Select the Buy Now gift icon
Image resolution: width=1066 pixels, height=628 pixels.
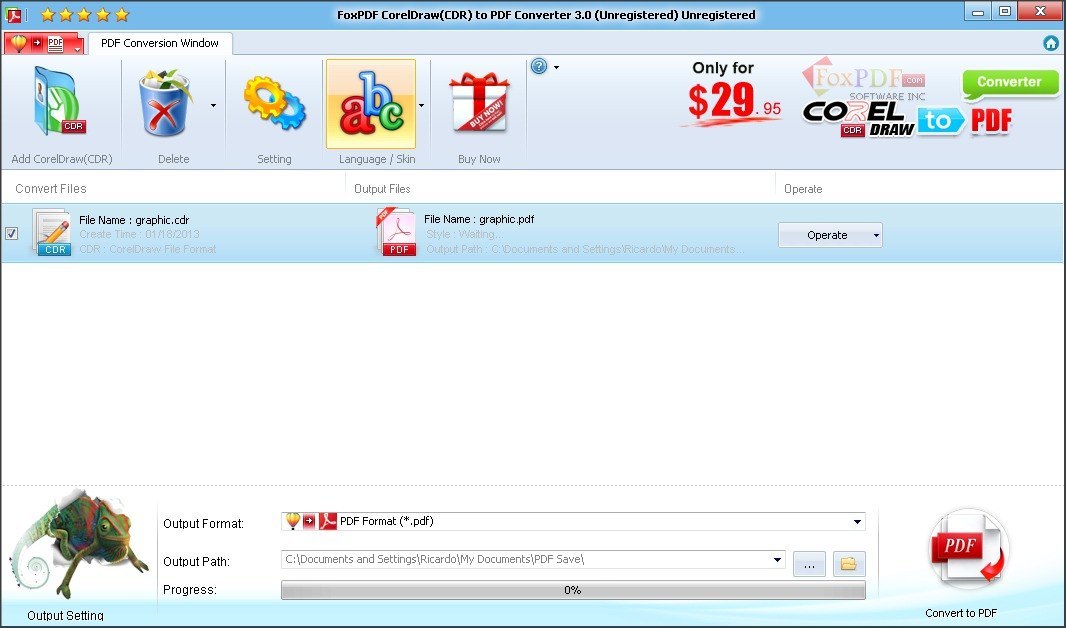click(476, 100)
